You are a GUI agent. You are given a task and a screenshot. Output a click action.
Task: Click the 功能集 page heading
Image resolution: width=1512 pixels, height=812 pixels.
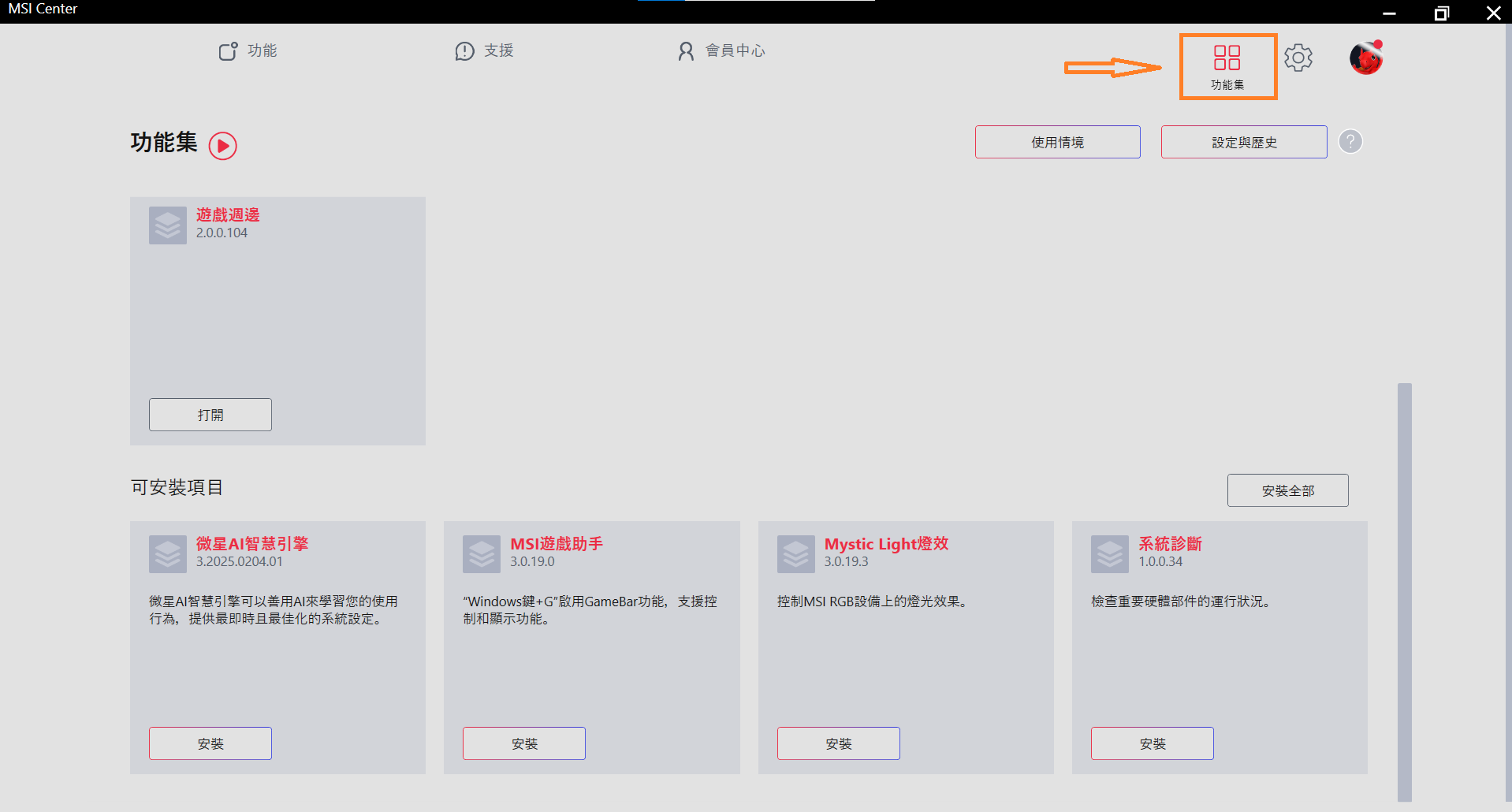[x=164, y=142]
